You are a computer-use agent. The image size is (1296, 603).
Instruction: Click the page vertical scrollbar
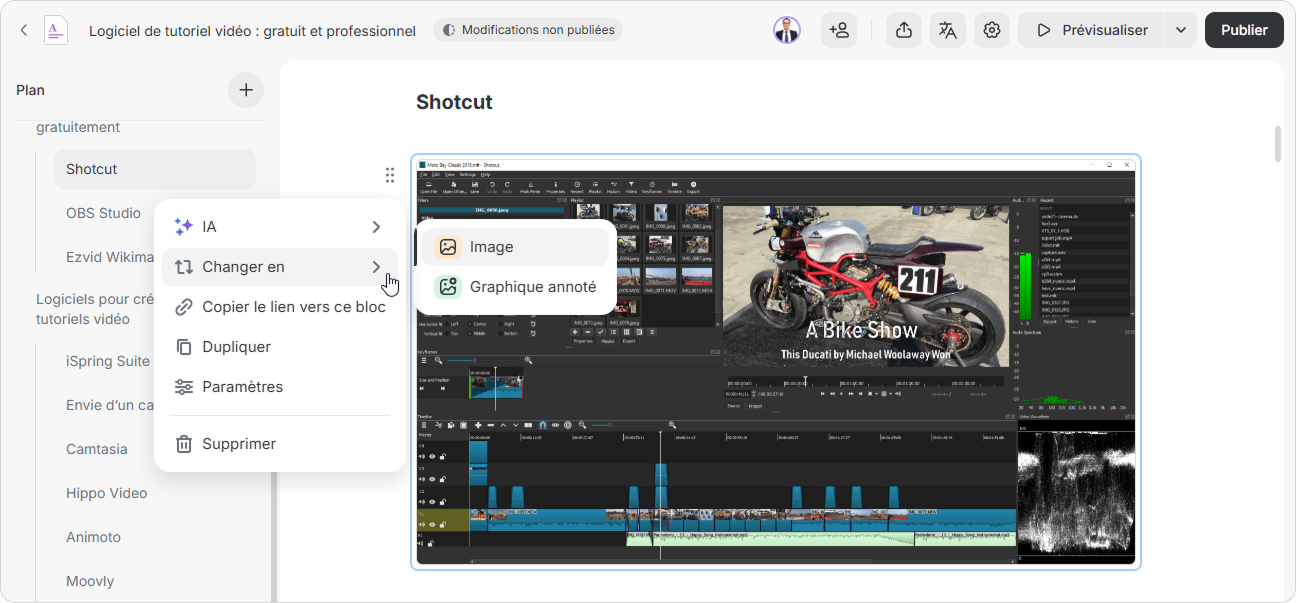point(1277,144)
